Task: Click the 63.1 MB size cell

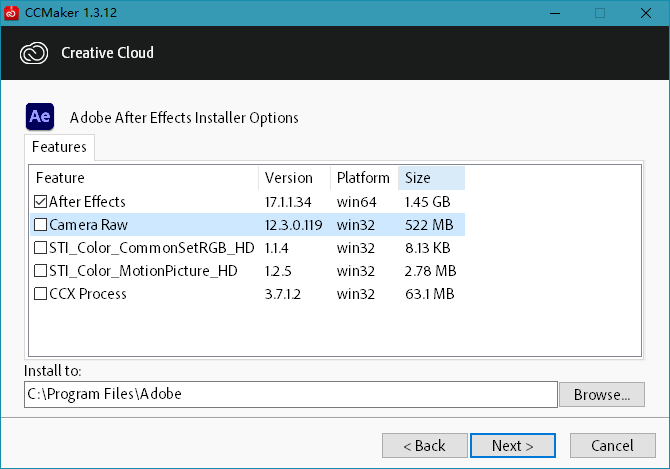Action: tap(429, 294)
